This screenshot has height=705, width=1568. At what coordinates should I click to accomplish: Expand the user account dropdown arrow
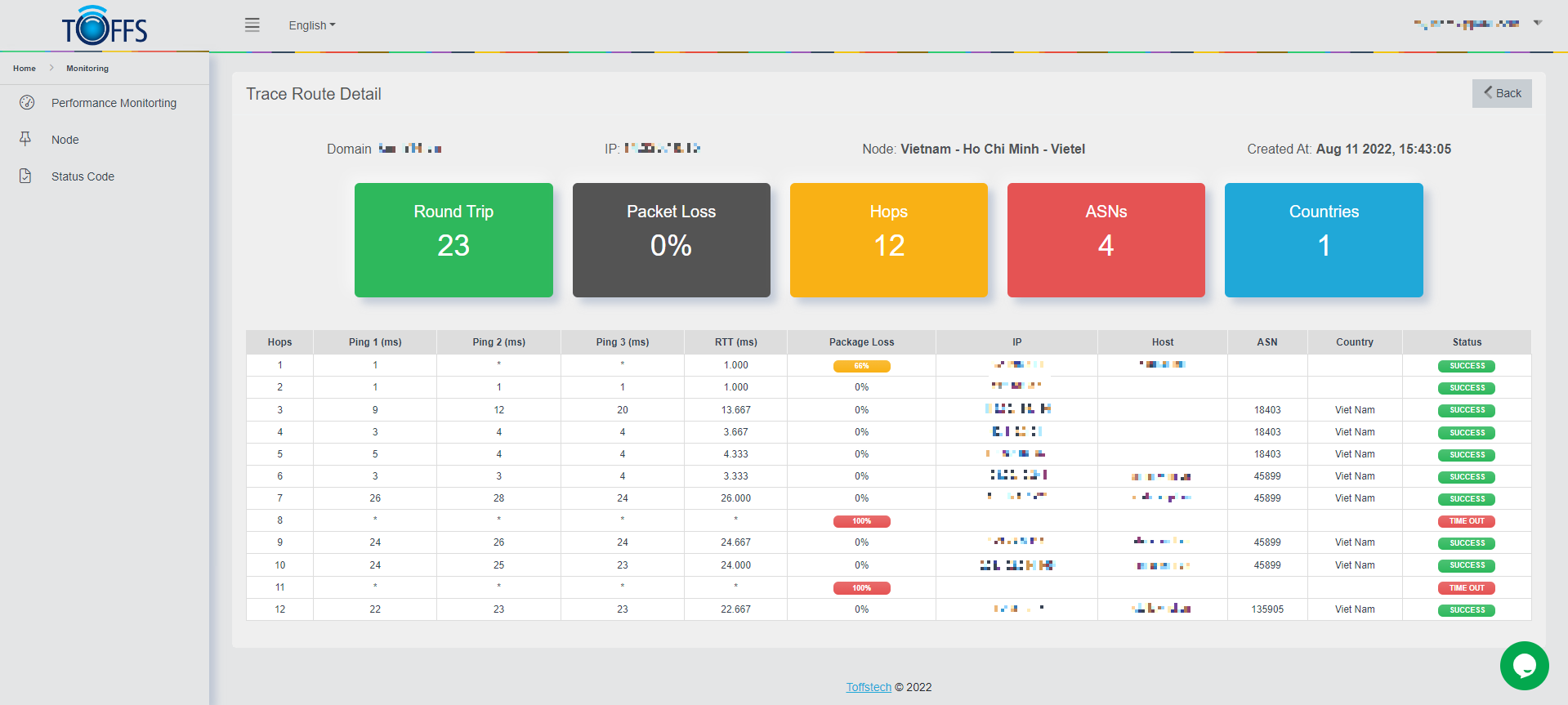pyautogui.click(x=1537, y=23)
